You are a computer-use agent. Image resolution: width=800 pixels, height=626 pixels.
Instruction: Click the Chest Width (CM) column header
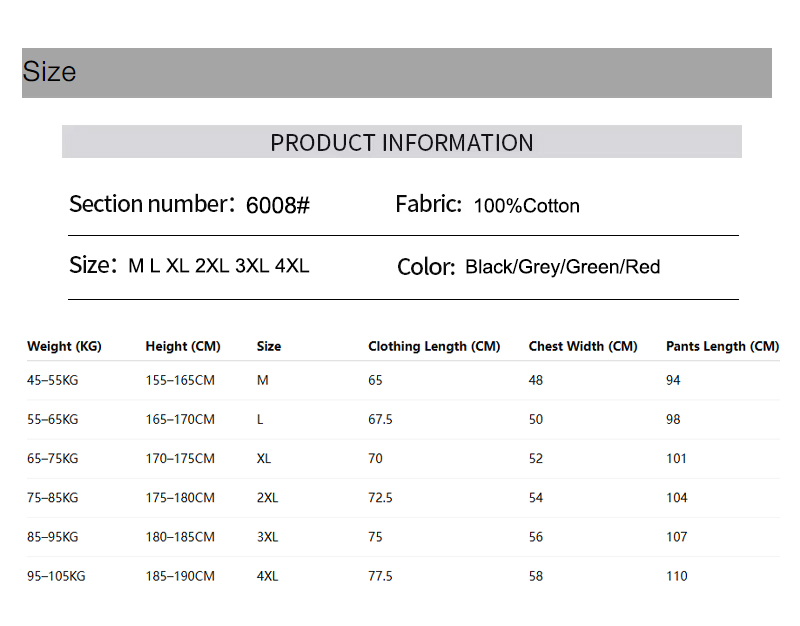click(x=582, y=346)
